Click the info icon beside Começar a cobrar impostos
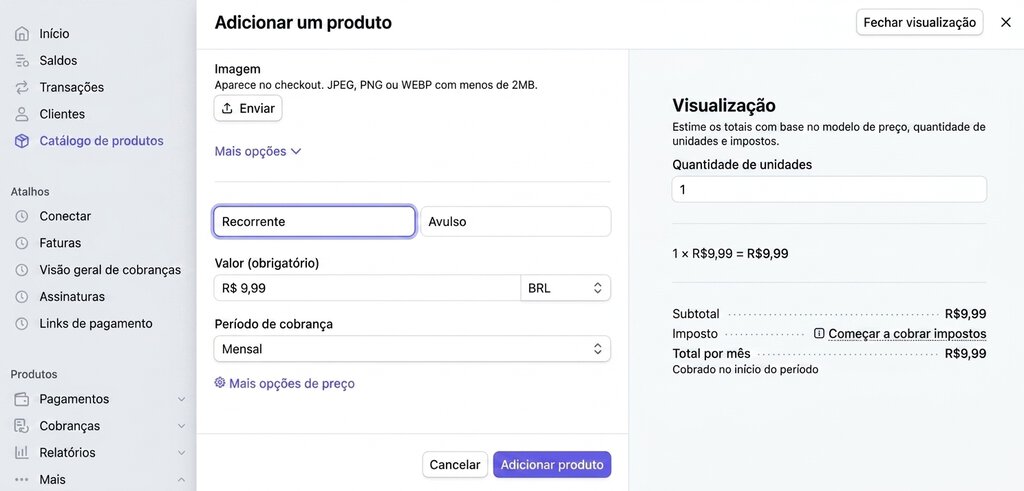Viewport: 1024px width, 491px height. (819, 334)
